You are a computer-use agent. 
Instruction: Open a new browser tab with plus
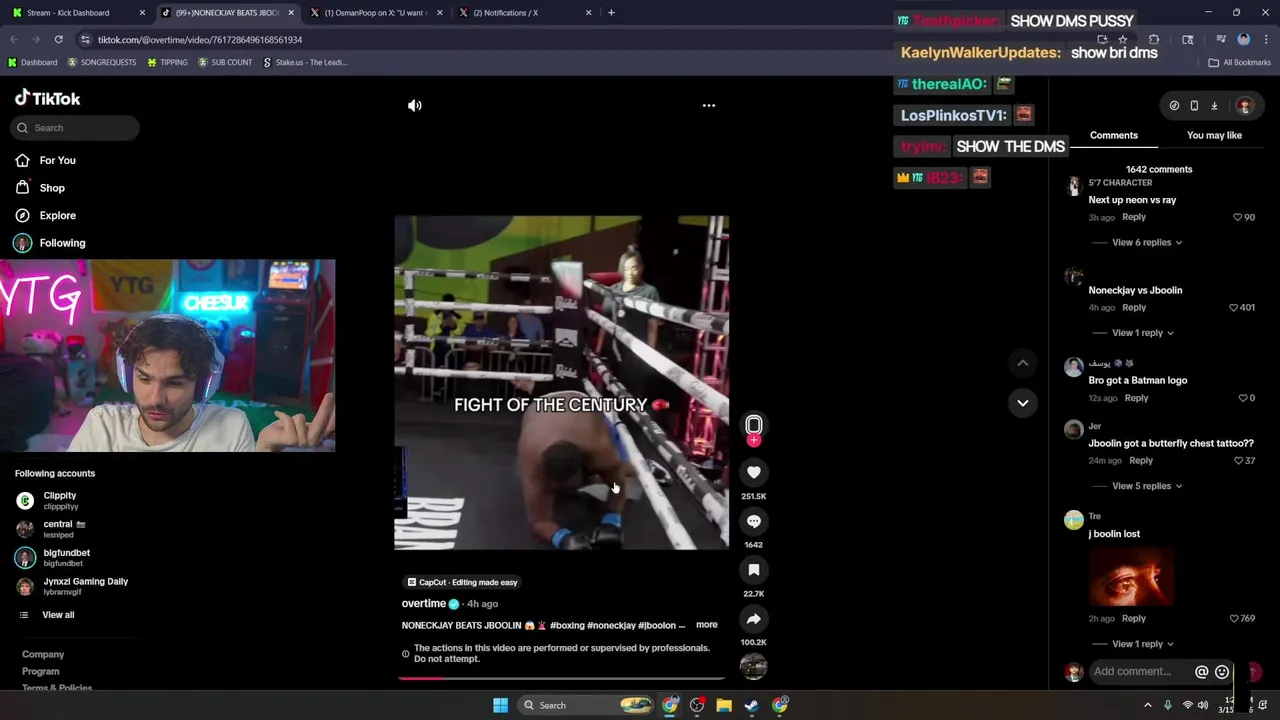[x=611, y=13]
